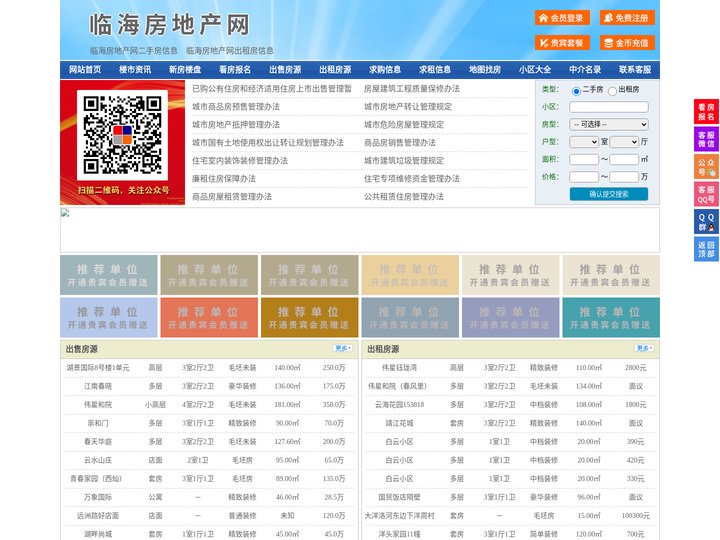Focus the minimum 面积 field
The image size is (720, 540).
click(584, 159)
